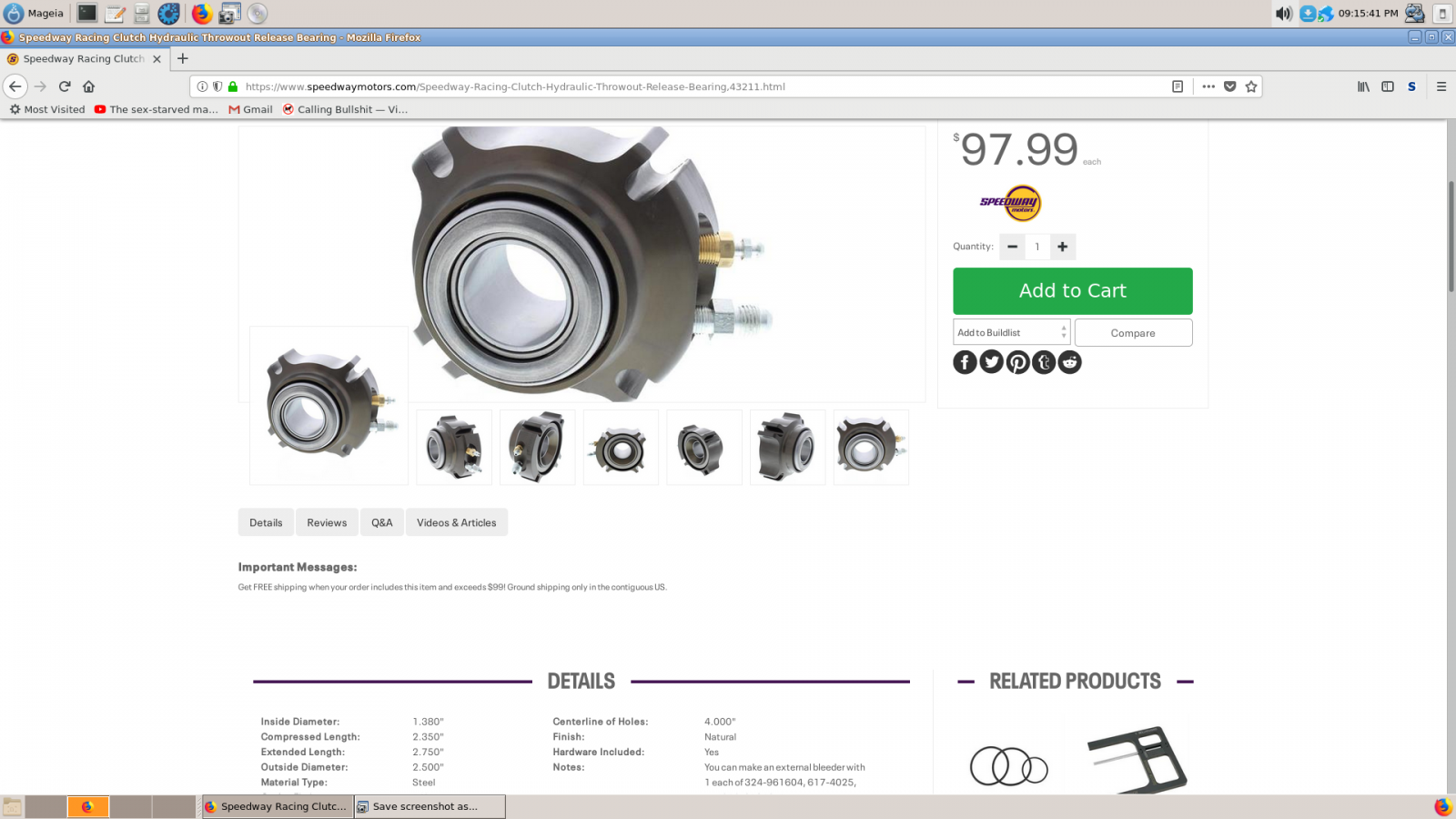Share product on Facebook icon
This screenshot has width=1456, height=819.
point(965,362)
